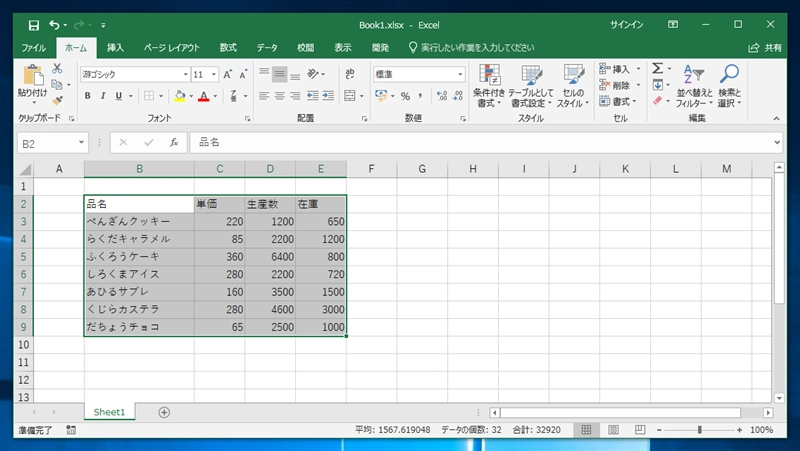Switch to the Insert tab
The height and width of the screenshot is (451, 800).
[115, 48]
